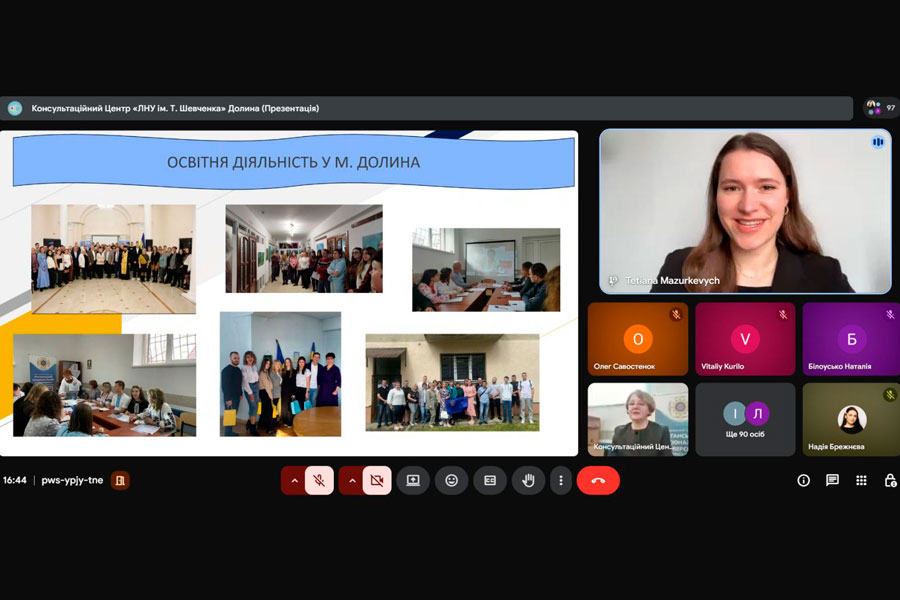Open 'Ще 90 осіб' more participants tile
Image resolution: width=900 pixels, height=600 pixels.
(745, 419)
